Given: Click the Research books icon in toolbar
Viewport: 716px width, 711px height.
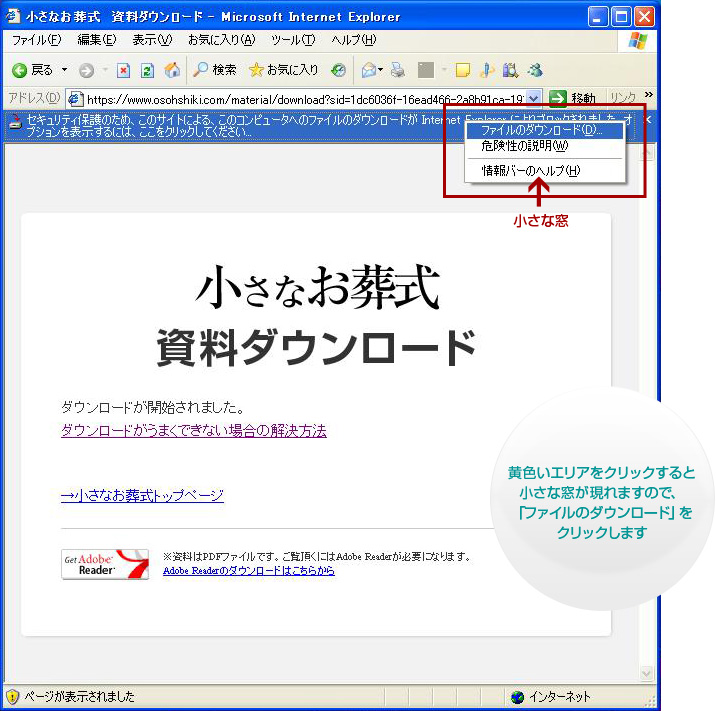Looking at the screenshot, I should pos(510,70).
